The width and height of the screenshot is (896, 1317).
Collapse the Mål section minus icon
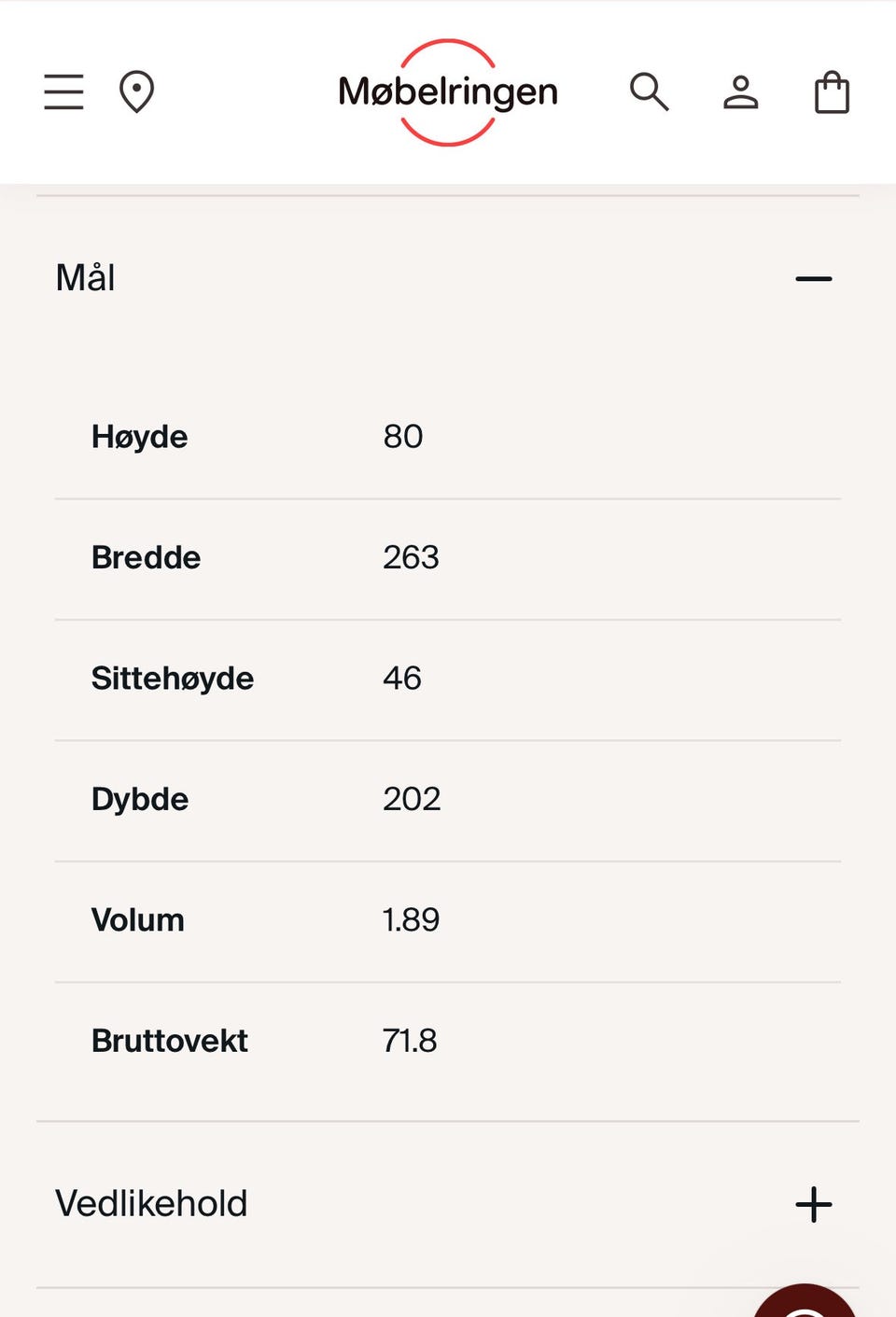(813, 278)
